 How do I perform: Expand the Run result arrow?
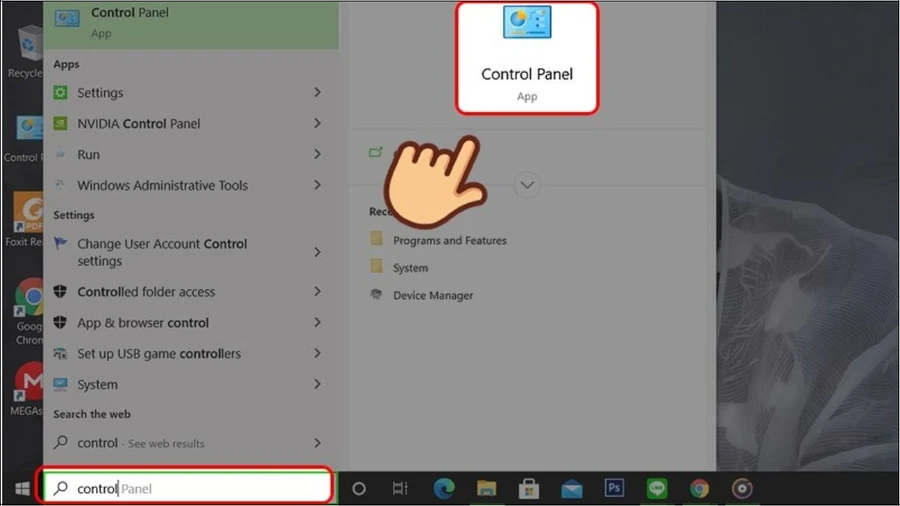point(317,154)
